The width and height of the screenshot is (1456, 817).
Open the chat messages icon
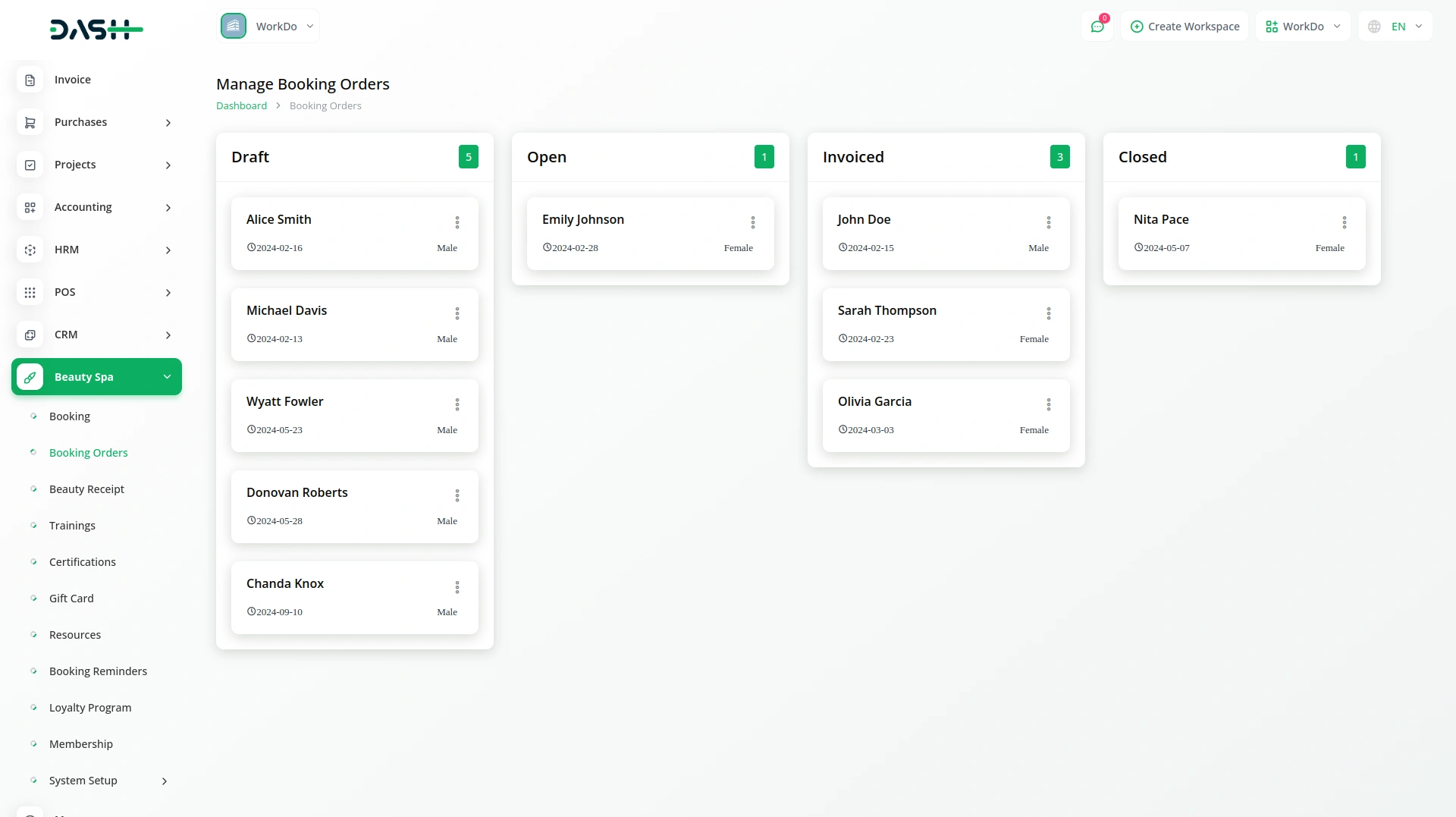1097,27
